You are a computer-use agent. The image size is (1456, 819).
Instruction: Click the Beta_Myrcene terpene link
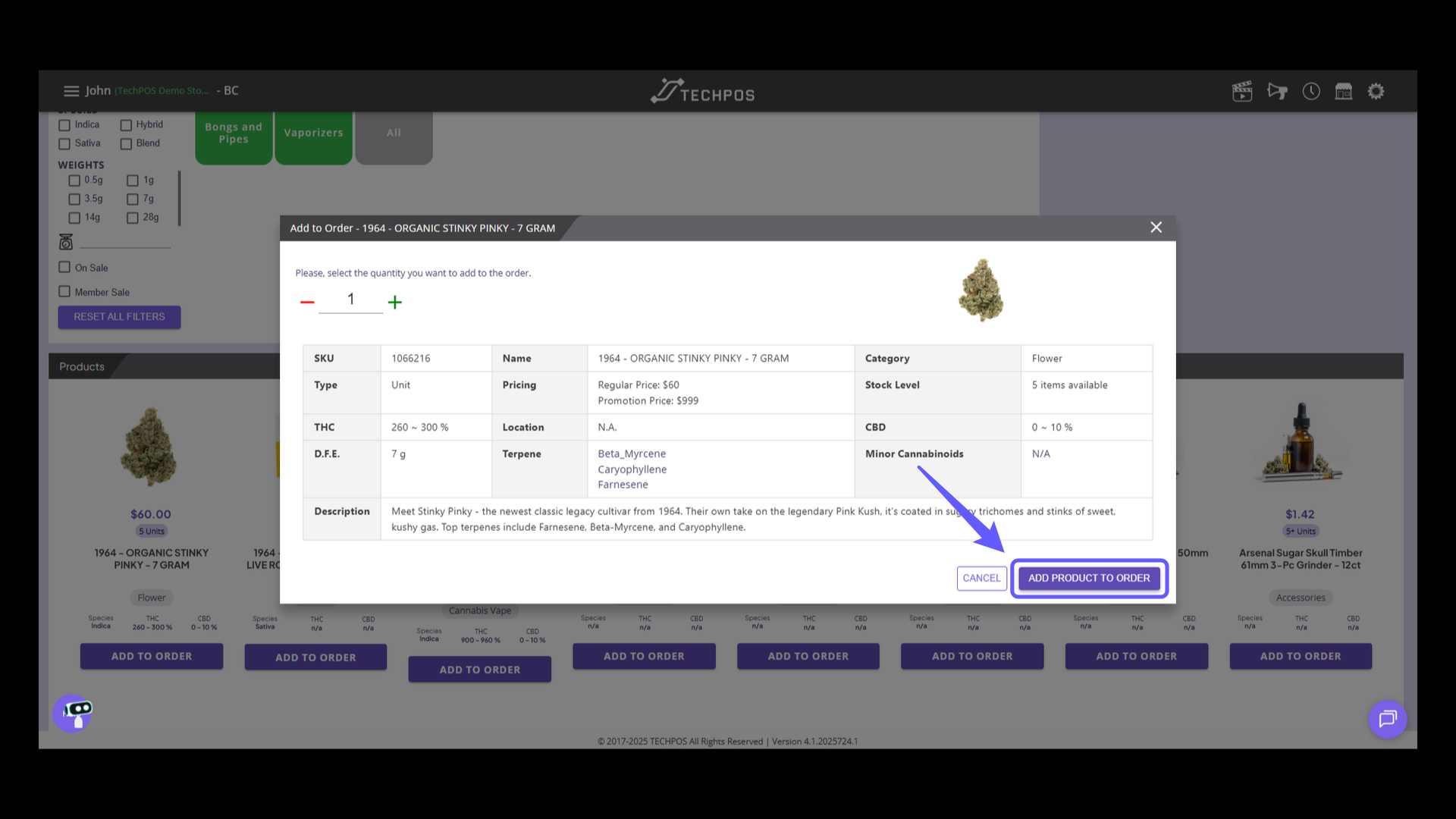pos(632,453)
